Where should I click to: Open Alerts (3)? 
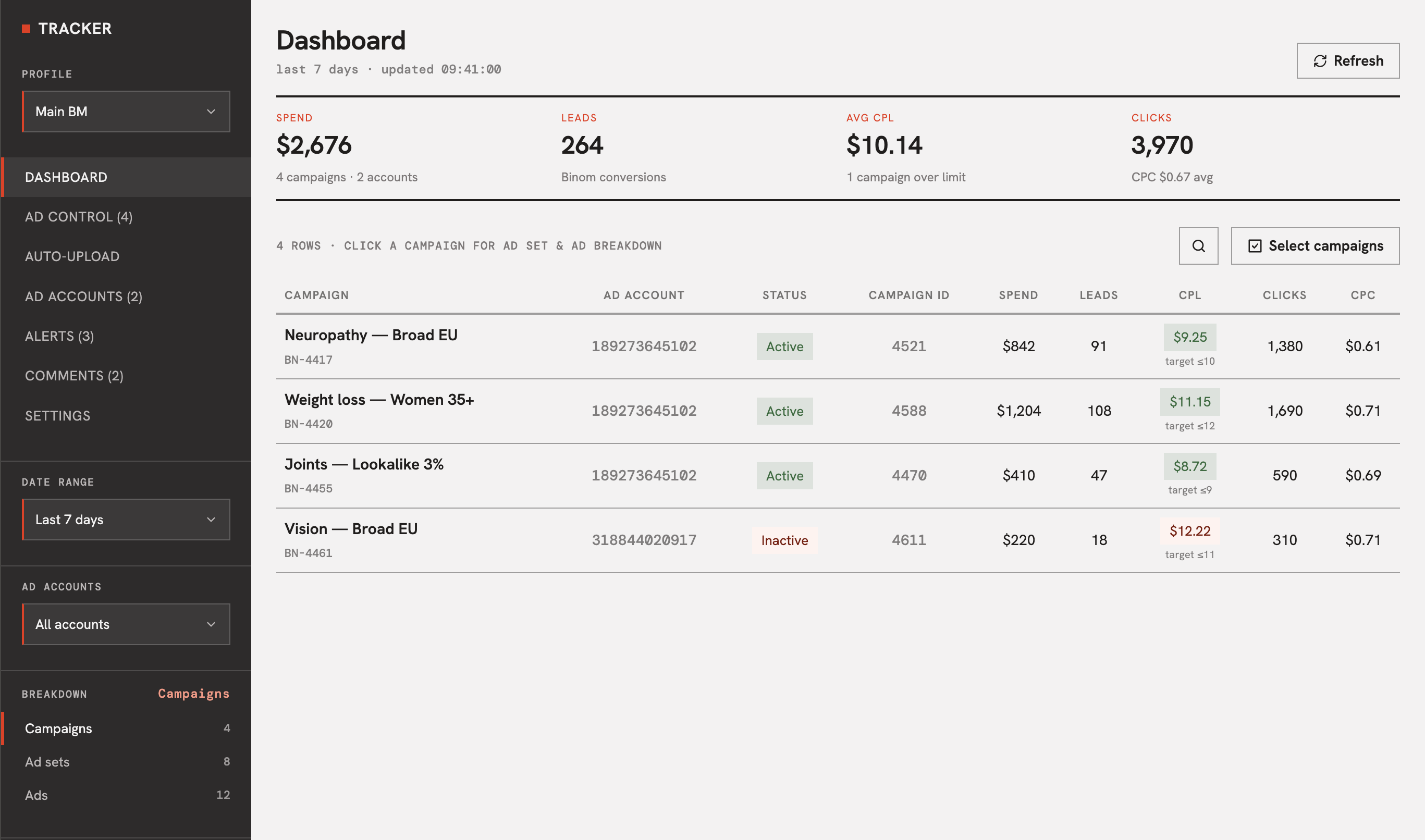pyautogui.click(x=126, y=336)
